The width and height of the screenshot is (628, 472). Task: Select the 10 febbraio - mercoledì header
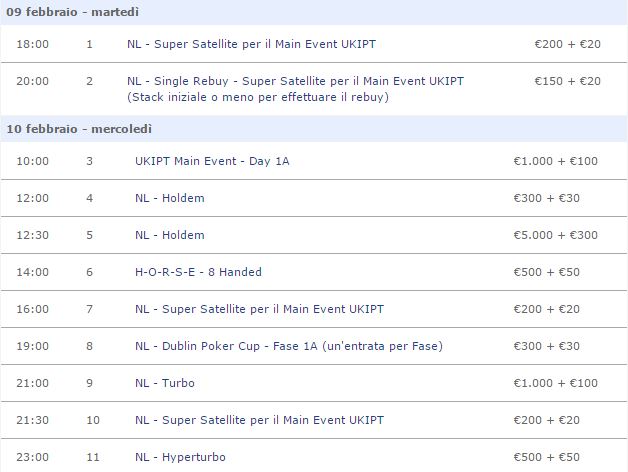click(x=314, y=129)
